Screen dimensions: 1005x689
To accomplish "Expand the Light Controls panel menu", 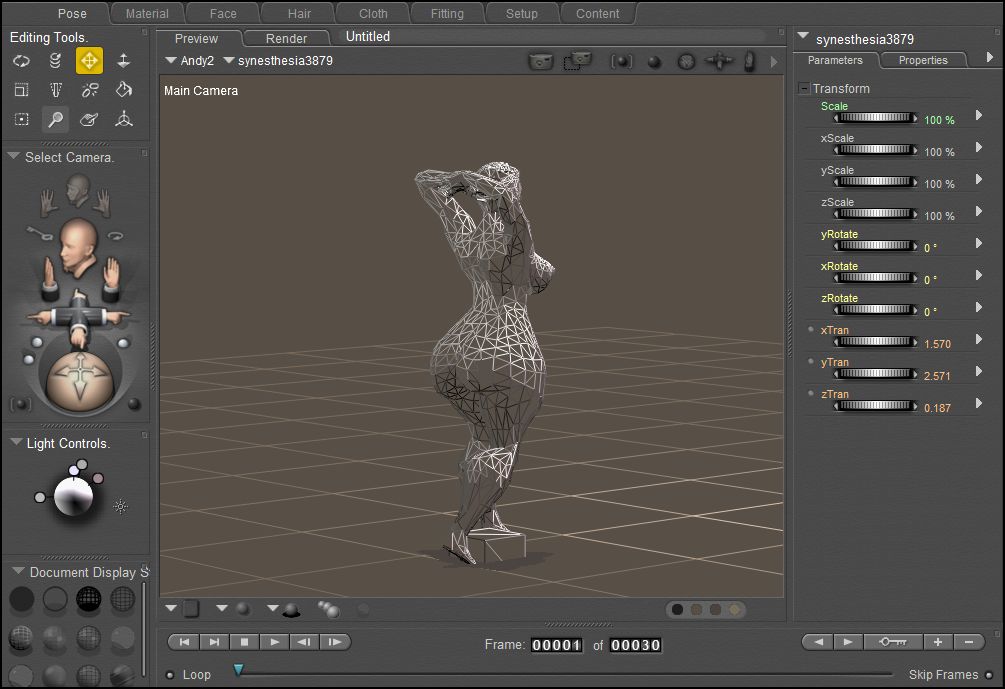I will coord(16,442).
